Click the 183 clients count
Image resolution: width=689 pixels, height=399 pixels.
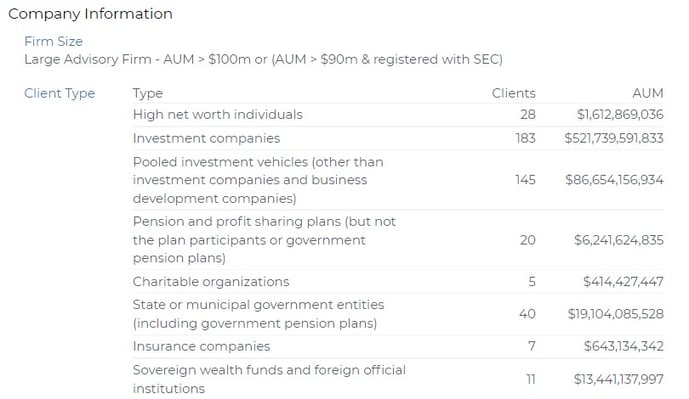(526, 138)
